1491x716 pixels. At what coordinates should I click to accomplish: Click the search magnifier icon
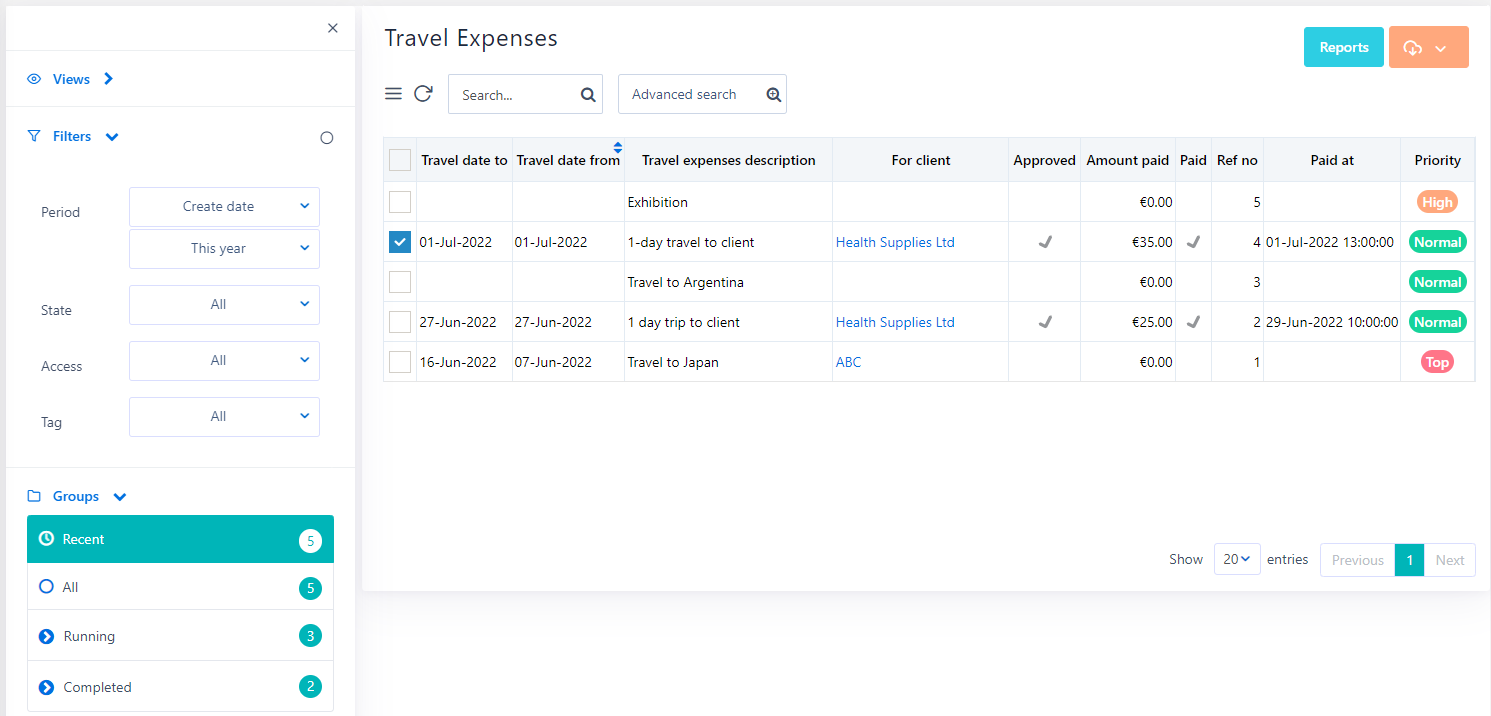click(x=588, y=95)
